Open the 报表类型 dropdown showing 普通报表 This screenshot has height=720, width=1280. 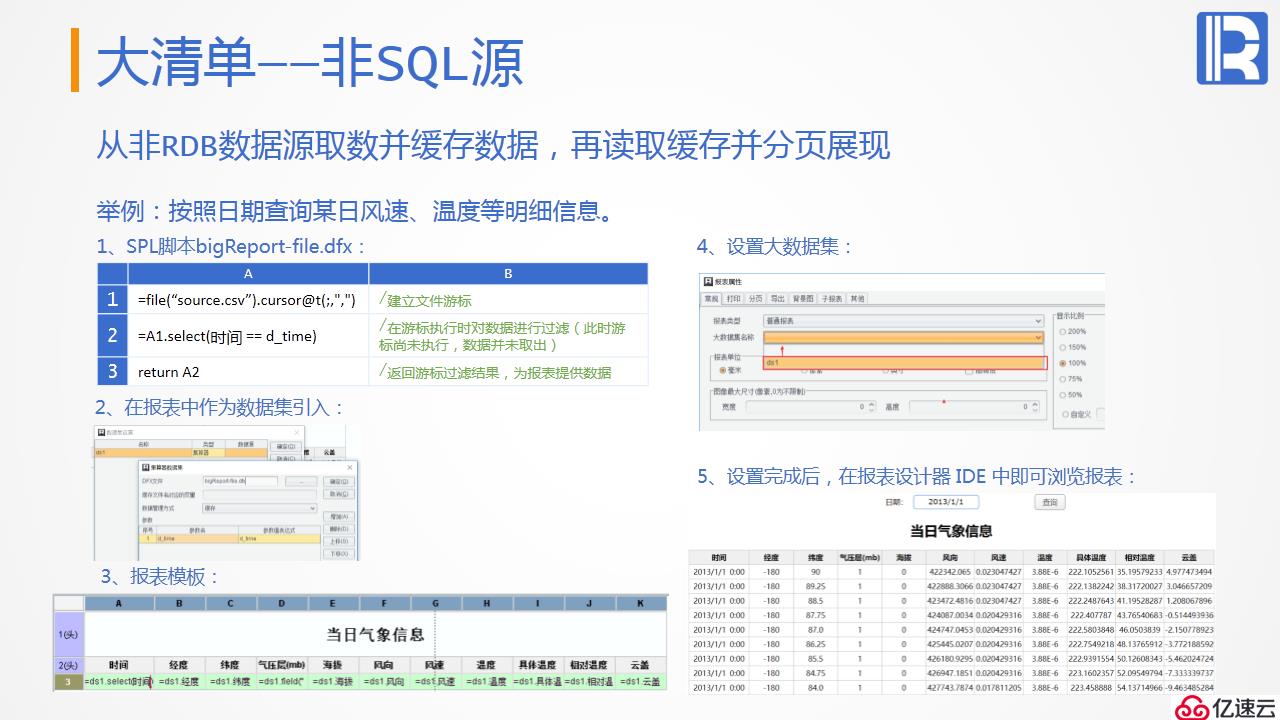pyautogui.click(x=904, y=320)
